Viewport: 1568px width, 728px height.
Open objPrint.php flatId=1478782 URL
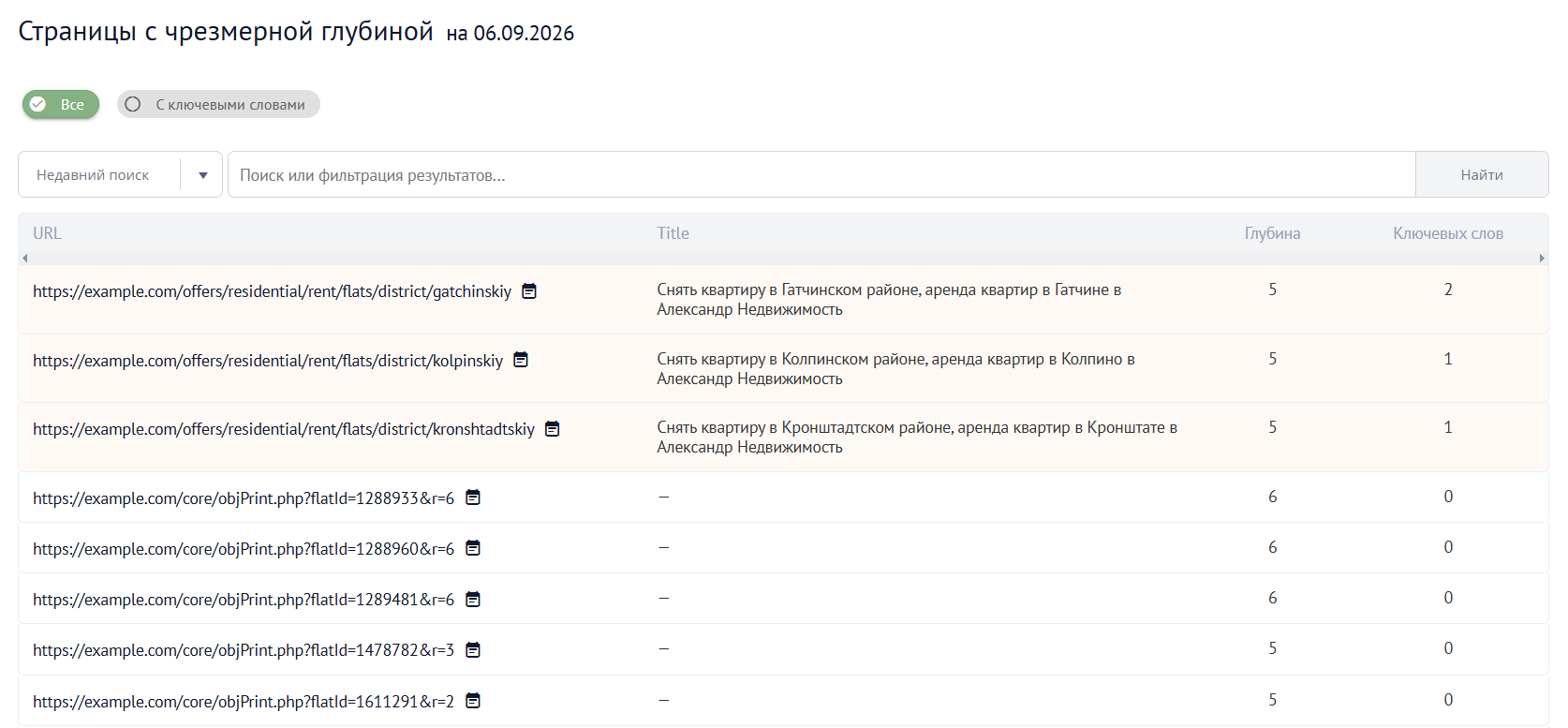click(x=244, y=650)
